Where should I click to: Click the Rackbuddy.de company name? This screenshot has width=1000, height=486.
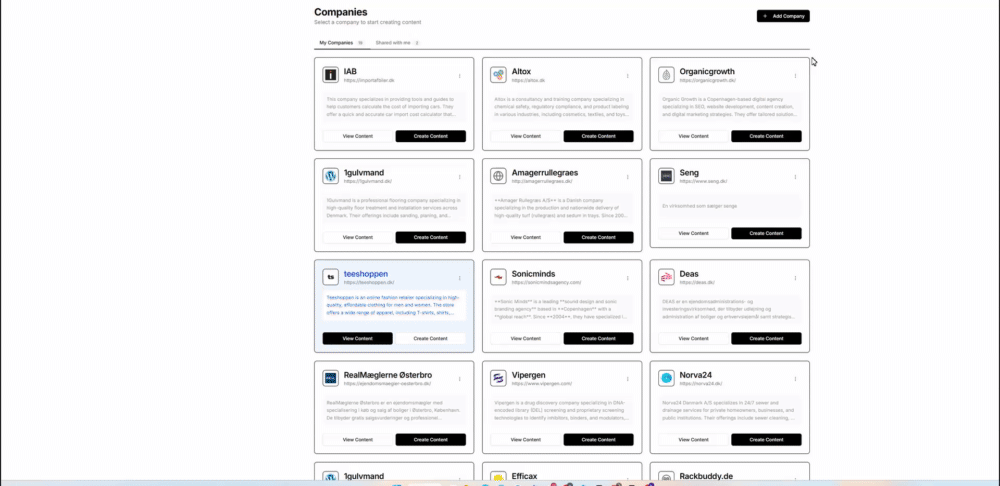point(706,476)
